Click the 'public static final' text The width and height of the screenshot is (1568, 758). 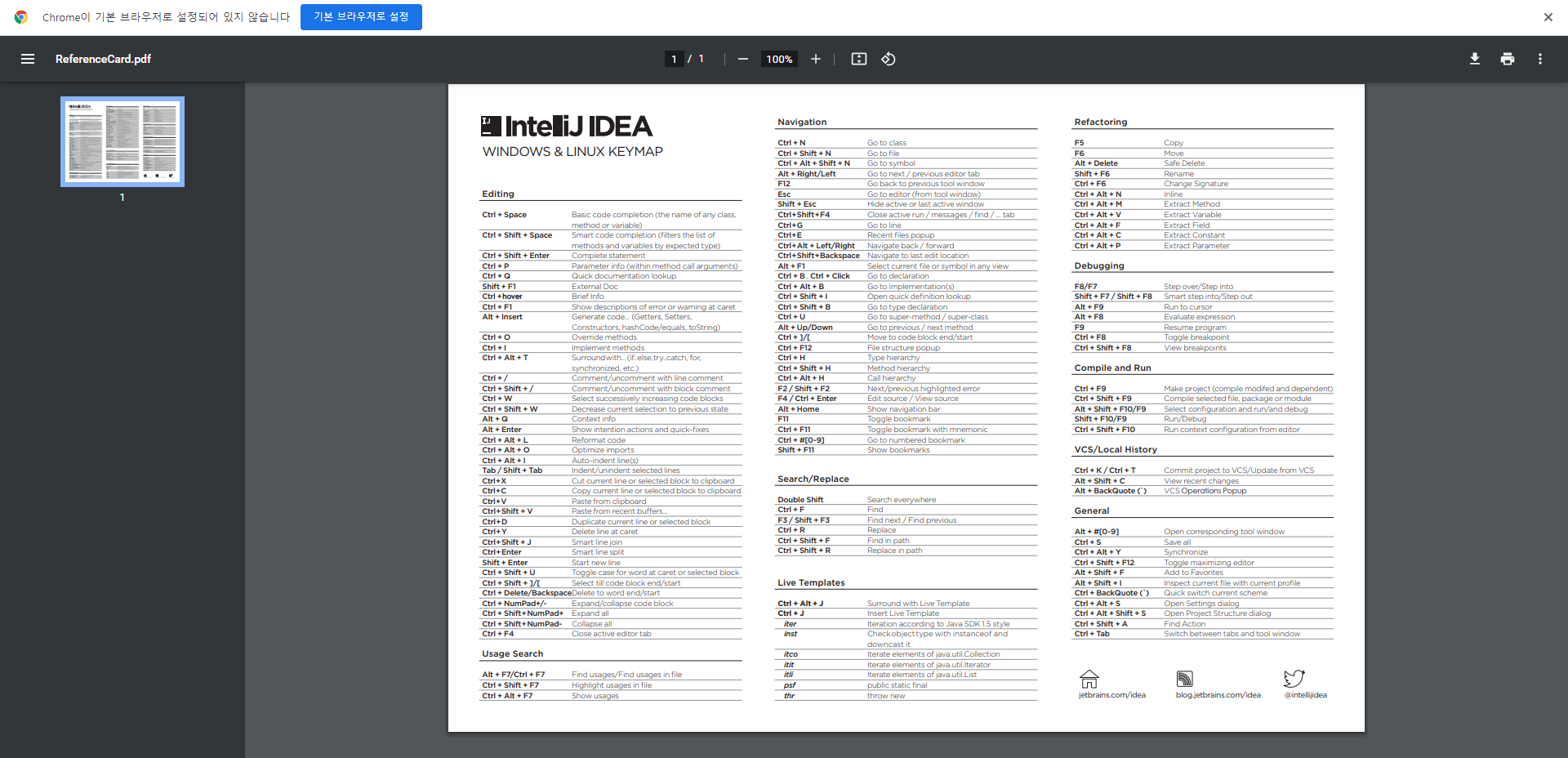tap(898, 685)
